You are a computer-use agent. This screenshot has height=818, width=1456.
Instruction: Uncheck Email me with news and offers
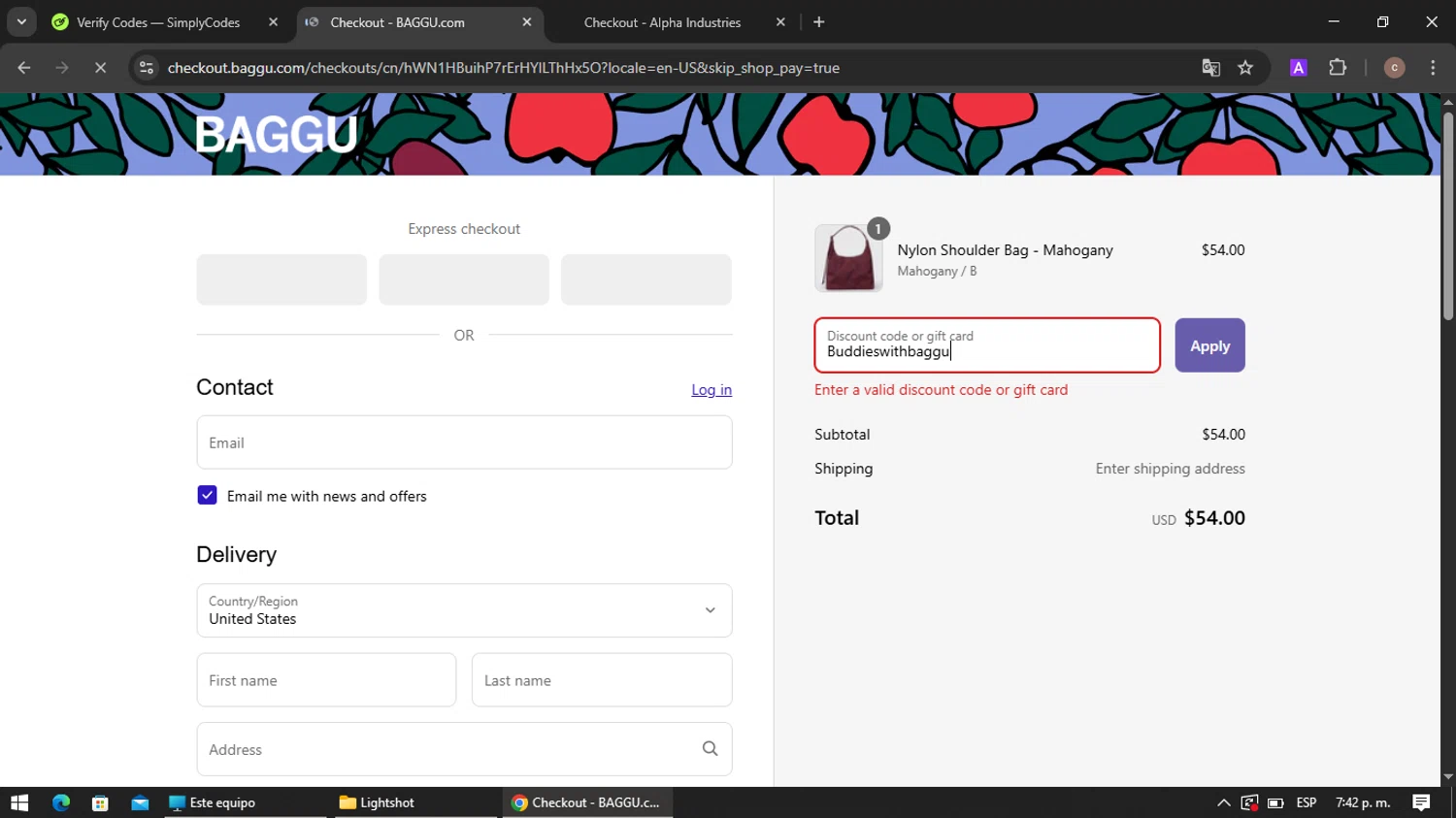(207, 496)
